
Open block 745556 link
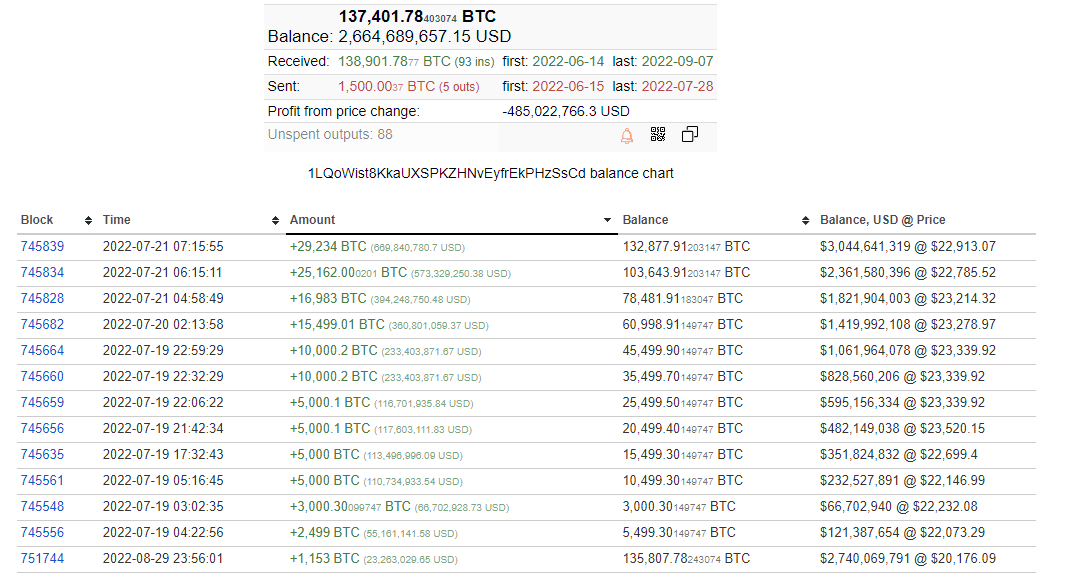[42, 533]
